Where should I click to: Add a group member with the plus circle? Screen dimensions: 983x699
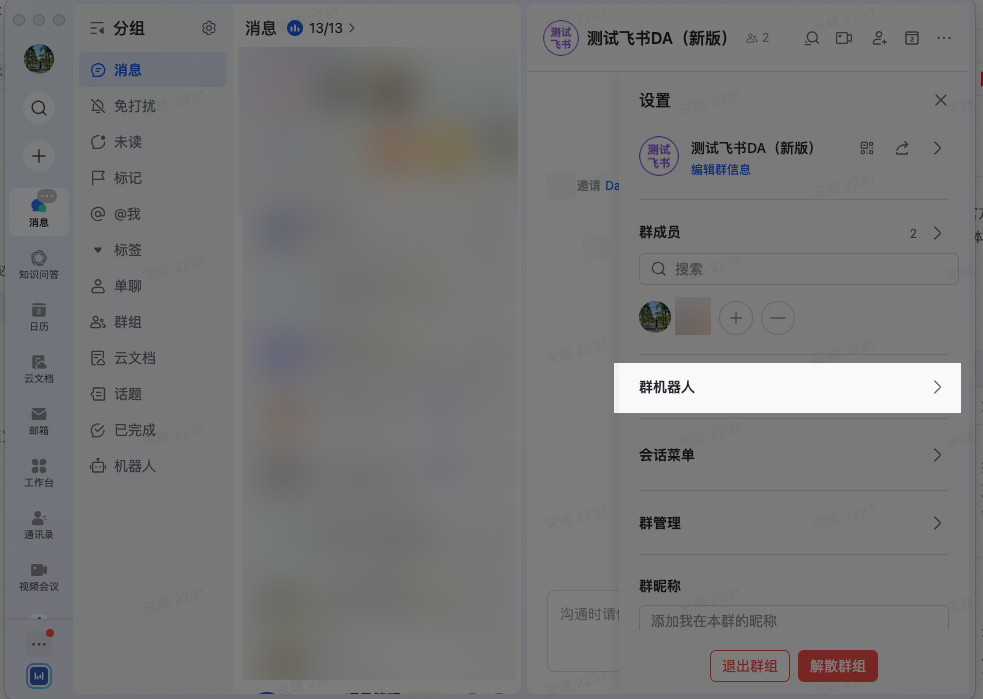click(x=735, y=318)
